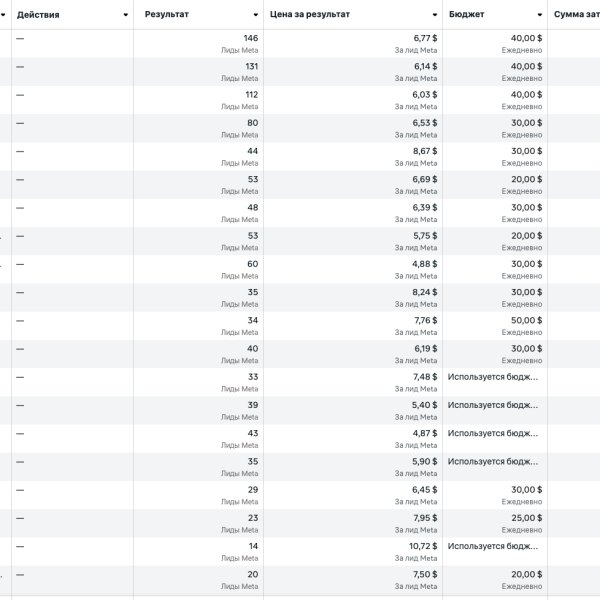Click the 4,88 $ cost per lead

point(424,264)
